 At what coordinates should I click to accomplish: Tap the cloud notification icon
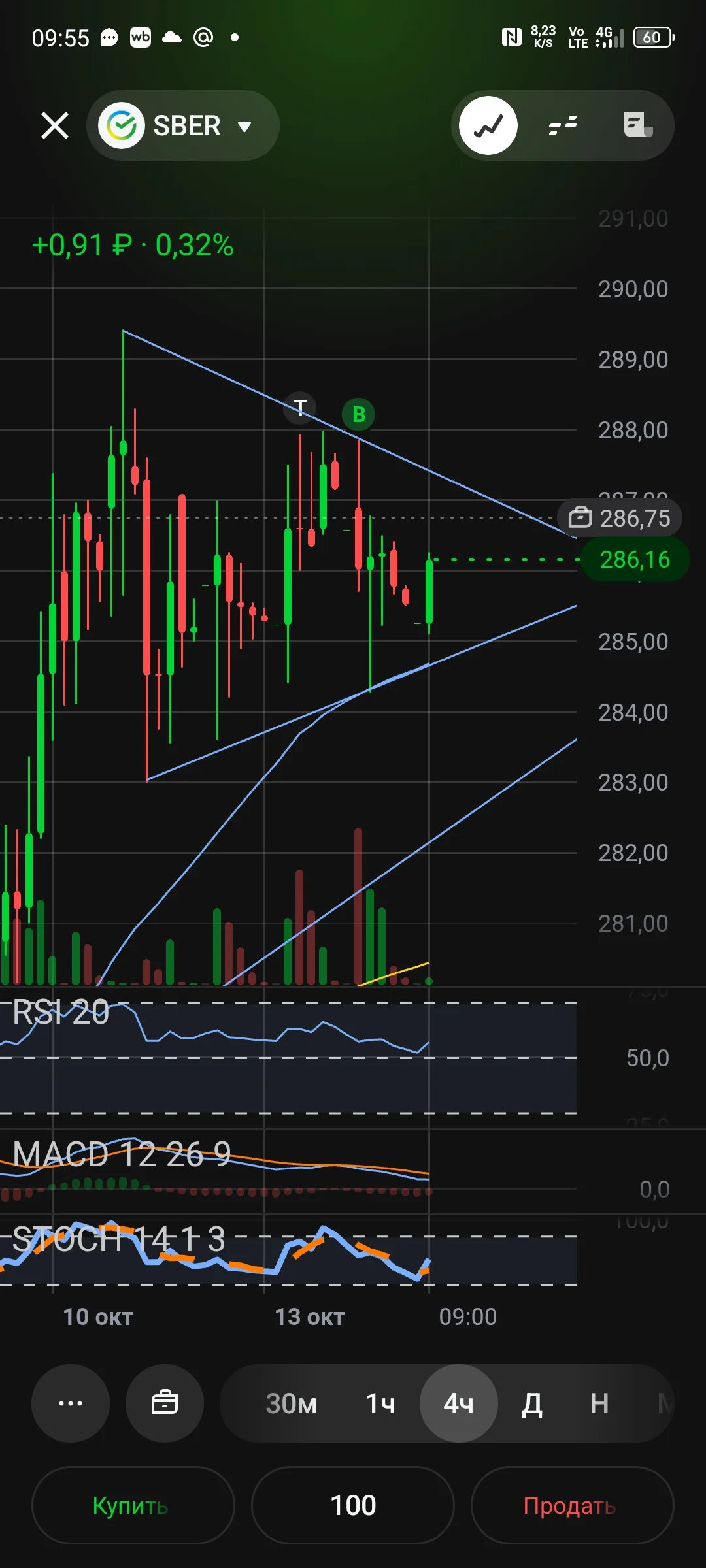pyautogui.click(x=172, y=37)
